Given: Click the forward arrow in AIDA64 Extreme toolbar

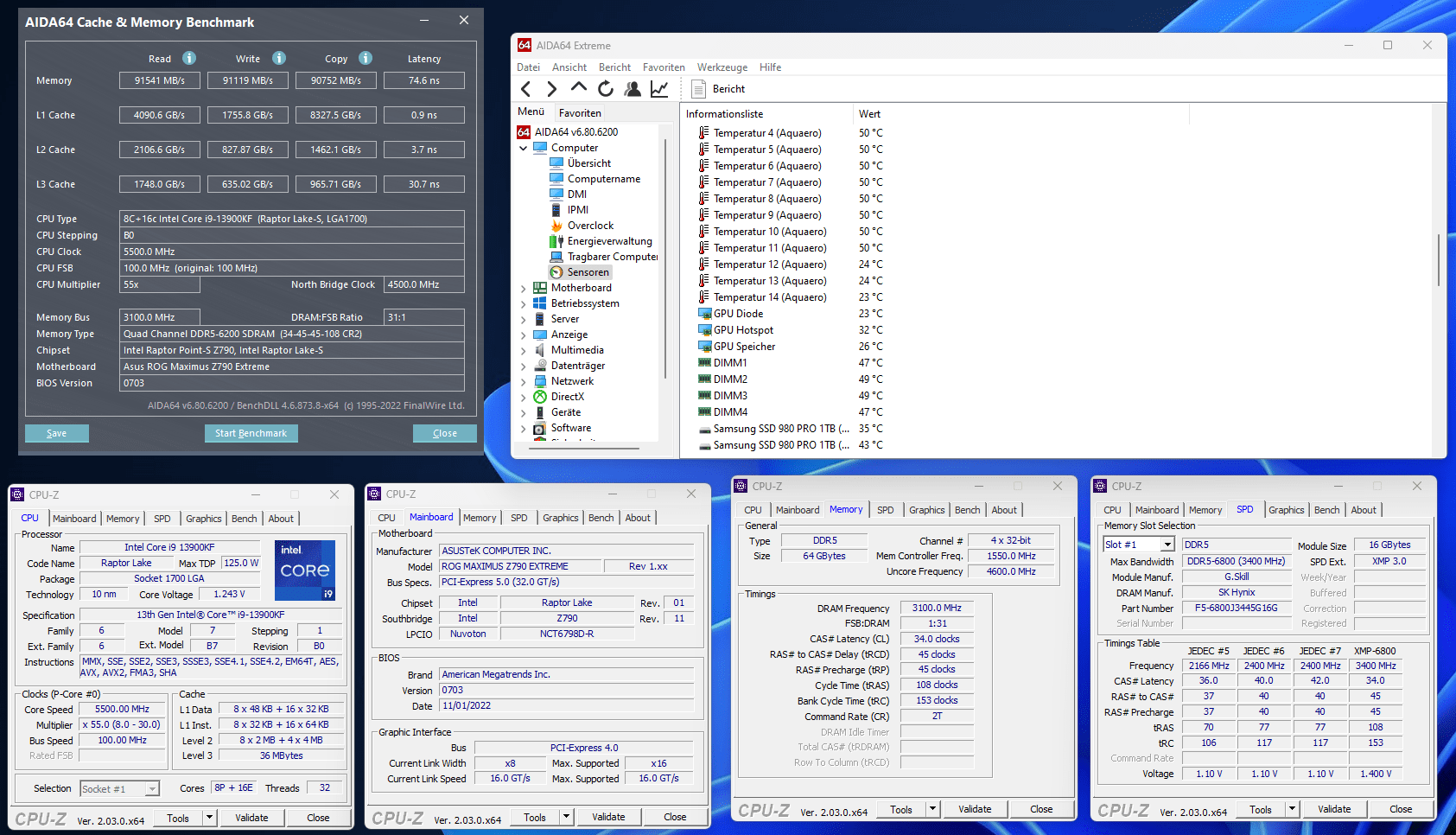Looking at the screenshot, I should click(551, 89).
